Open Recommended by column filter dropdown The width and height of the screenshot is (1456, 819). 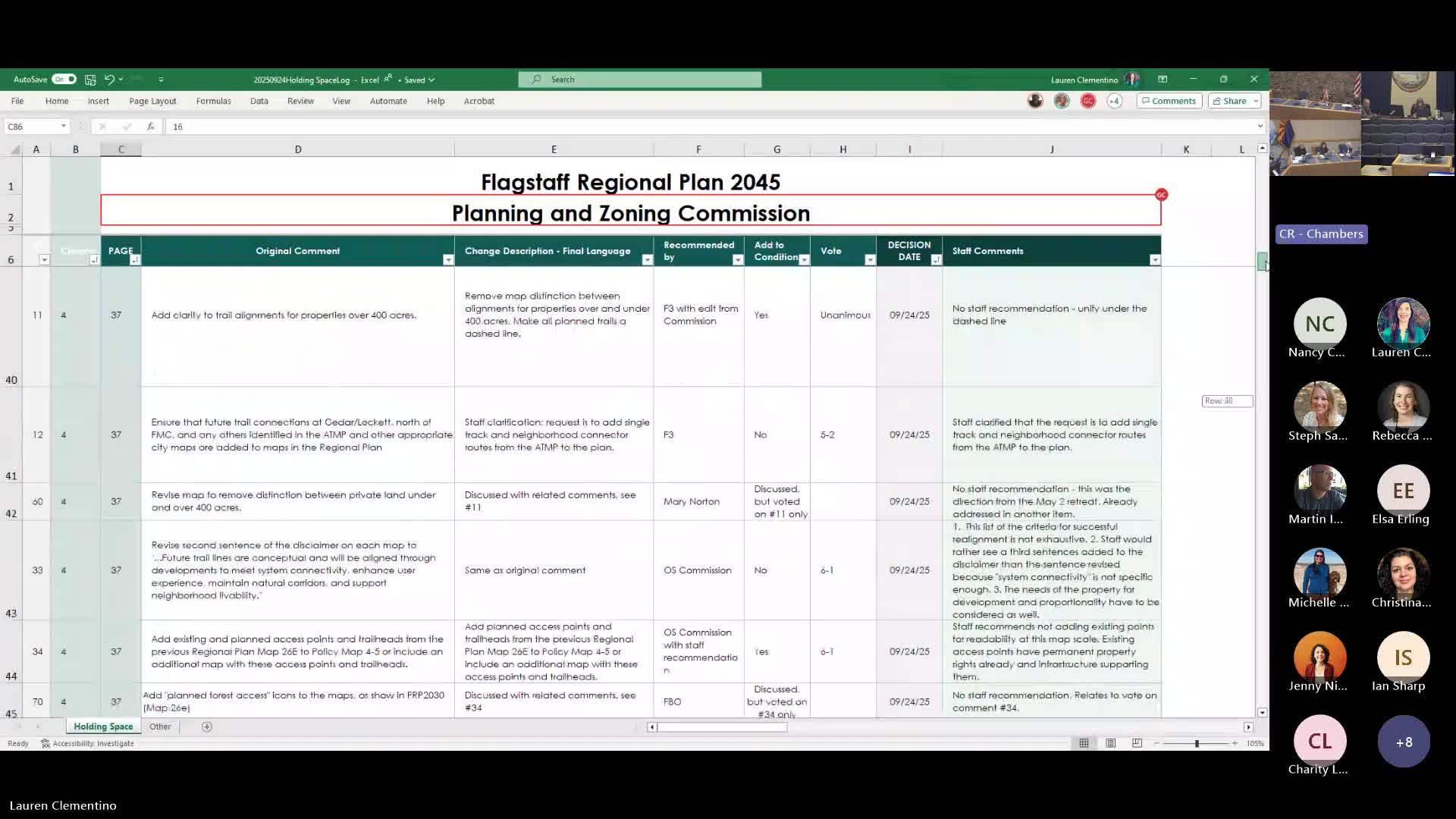(737, 260)
